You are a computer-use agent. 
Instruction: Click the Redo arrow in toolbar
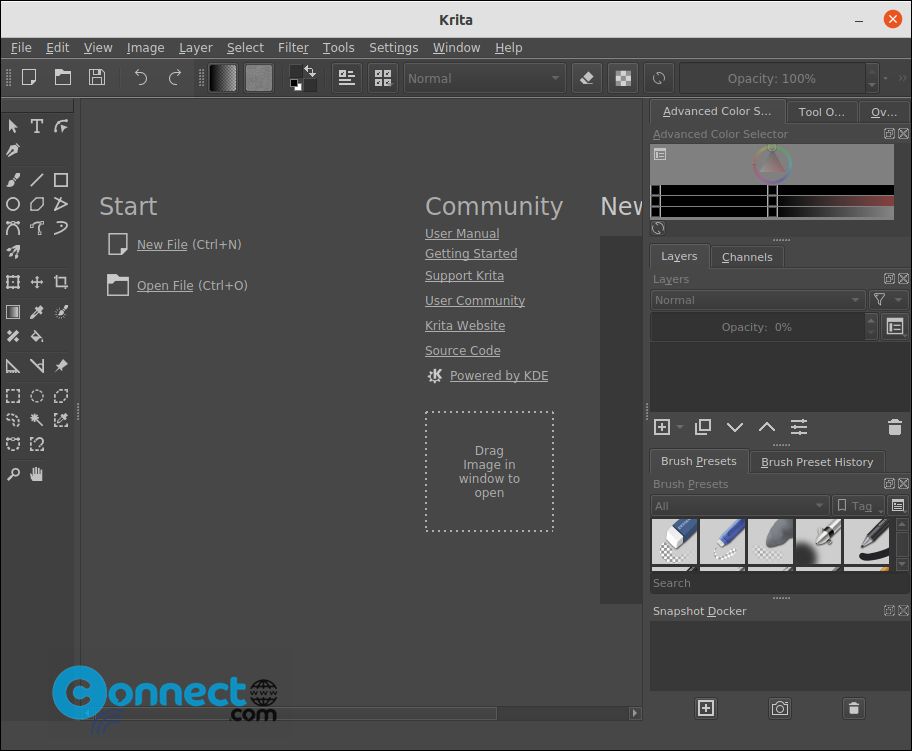point(174,77)
